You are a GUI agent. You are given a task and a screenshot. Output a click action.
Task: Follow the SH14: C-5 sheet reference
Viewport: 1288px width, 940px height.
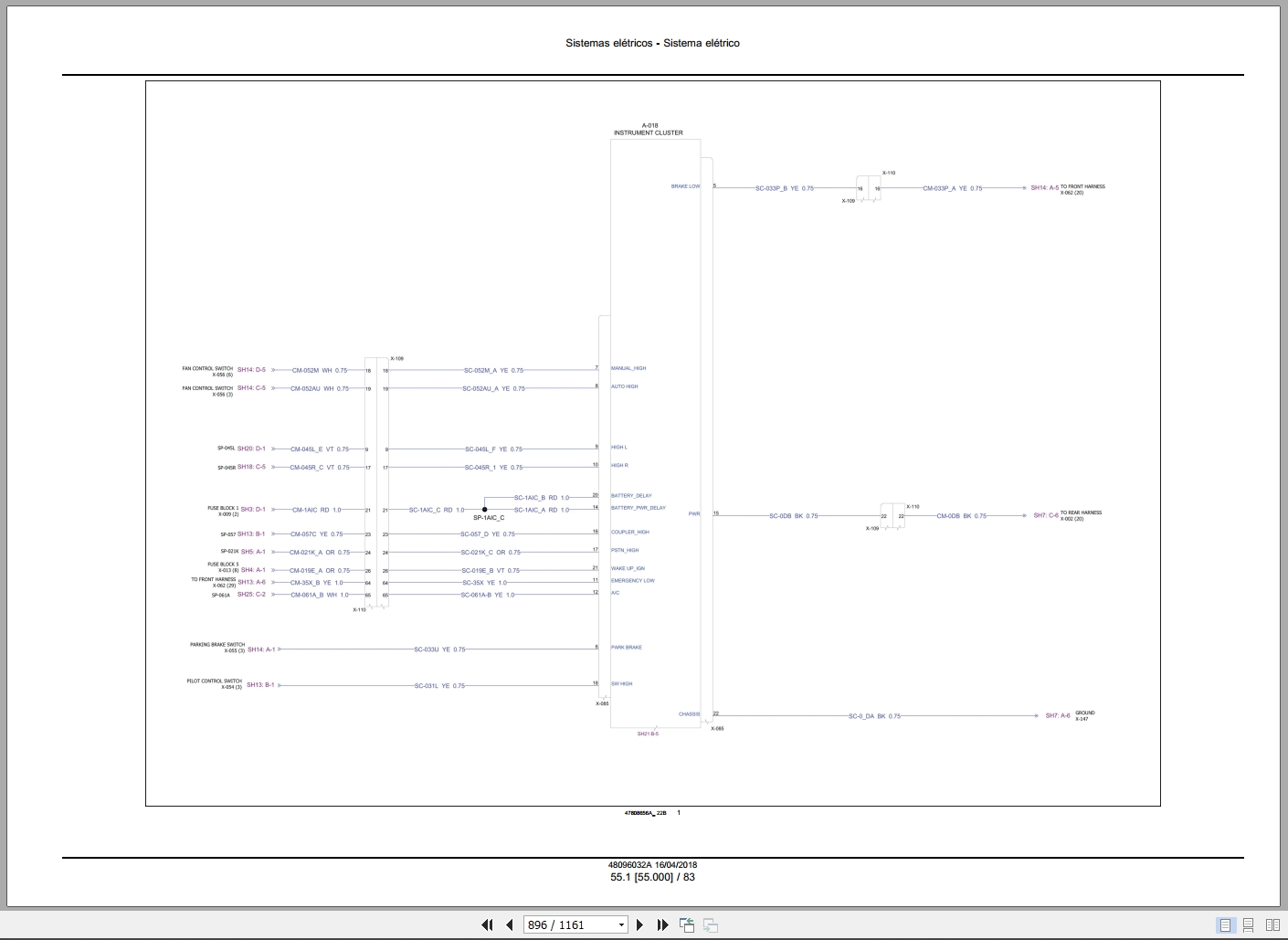(251, 388)
